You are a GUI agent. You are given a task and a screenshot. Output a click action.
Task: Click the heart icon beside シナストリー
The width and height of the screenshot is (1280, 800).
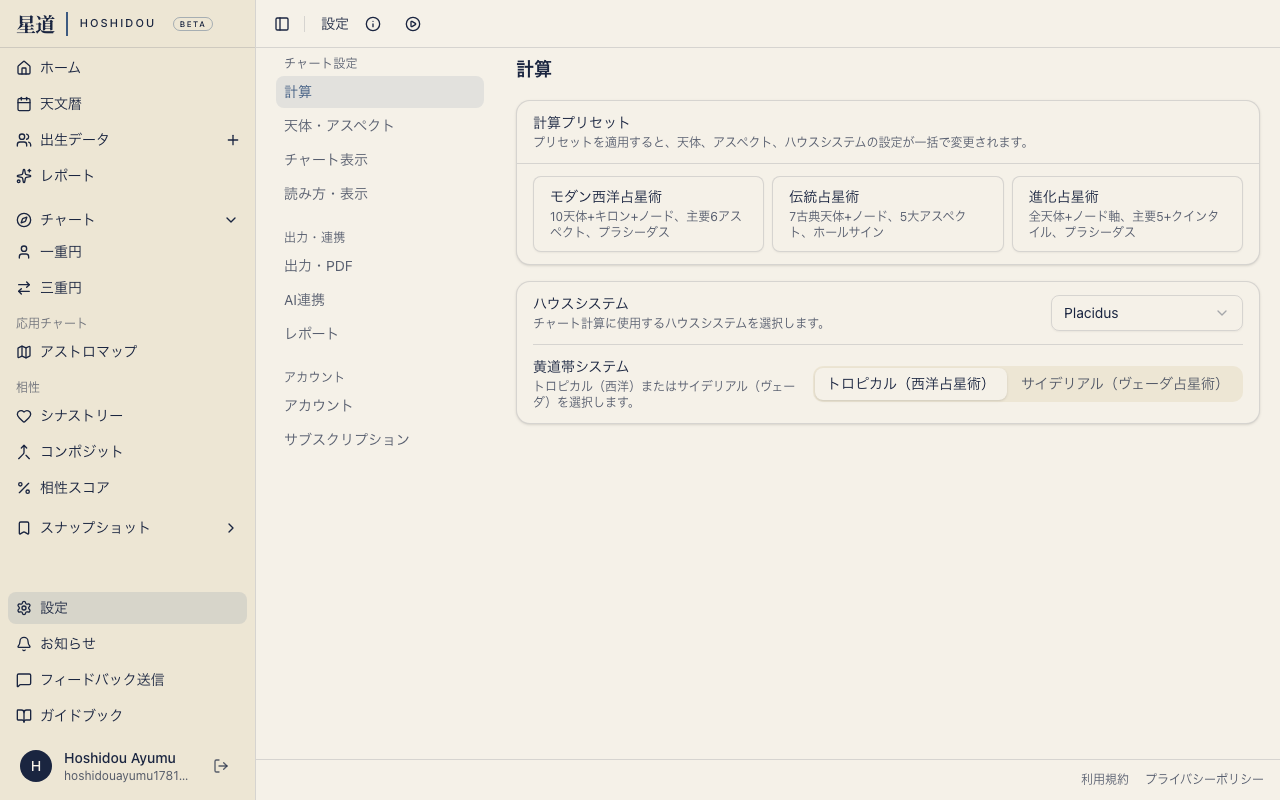coord(24,416)
